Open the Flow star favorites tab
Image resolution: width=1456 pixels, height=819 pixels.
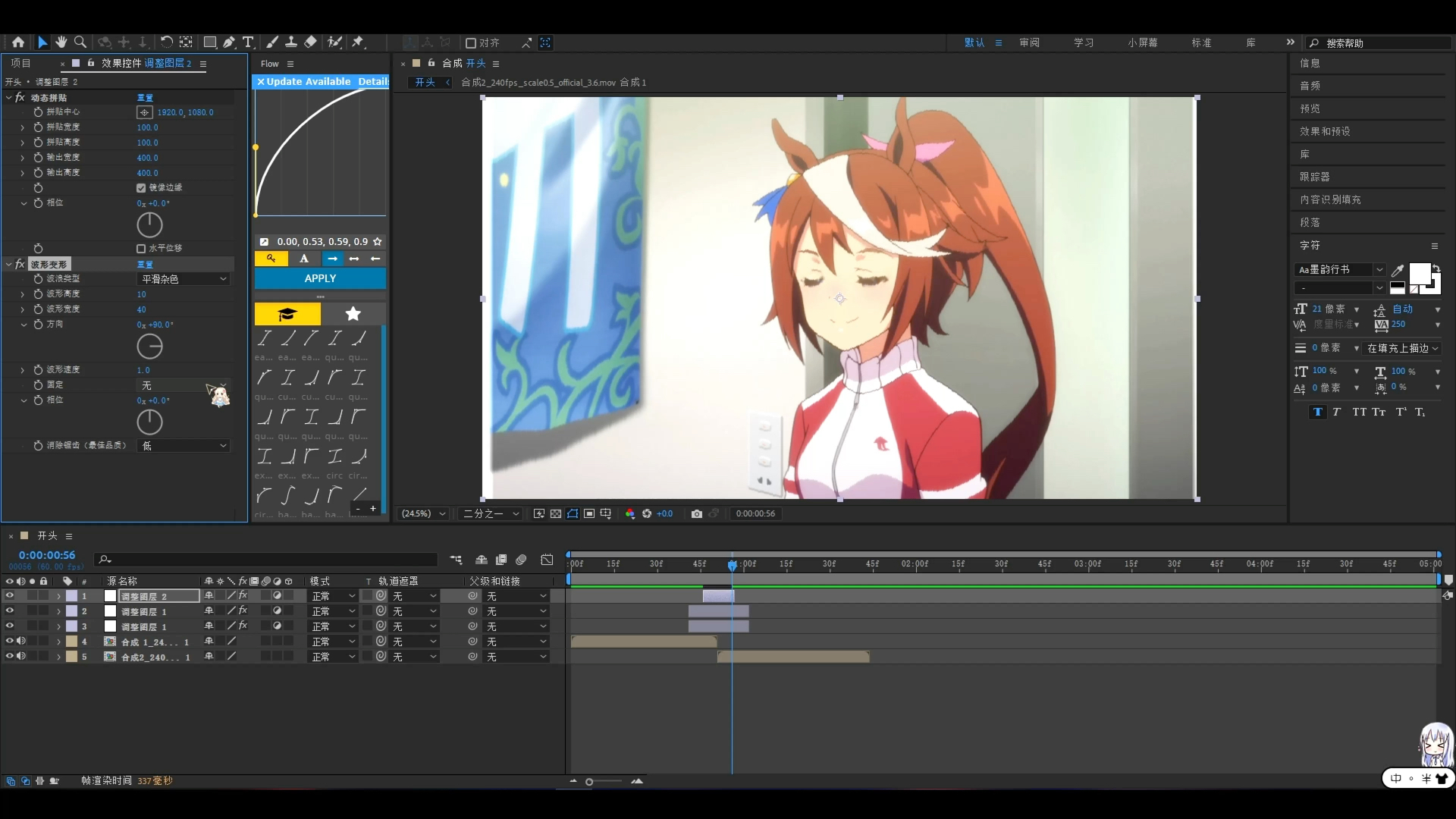[x=353, y=313]
